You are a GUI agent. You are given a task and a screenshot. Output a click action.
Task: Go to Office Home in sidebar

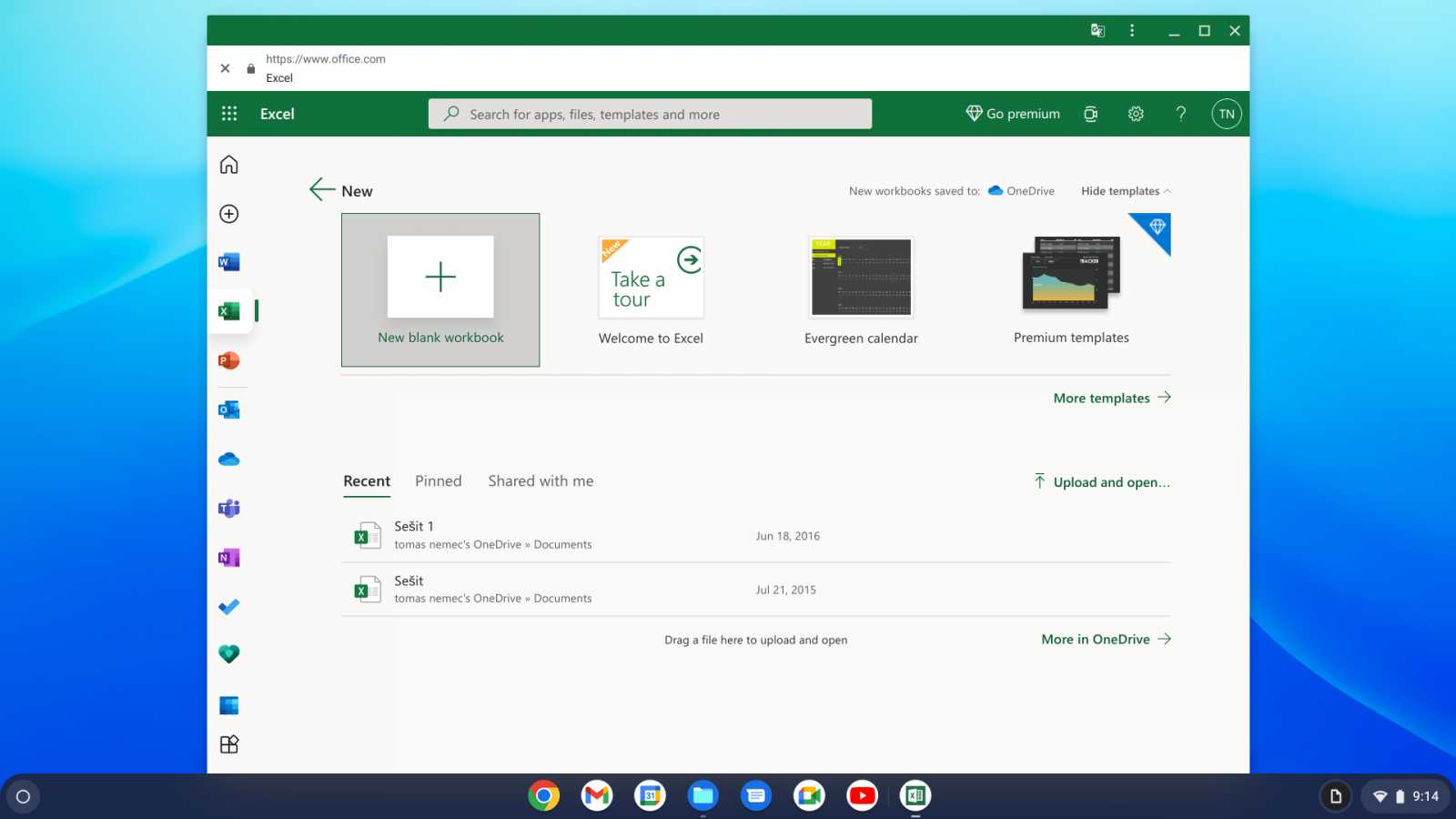(x=229, y=165)
